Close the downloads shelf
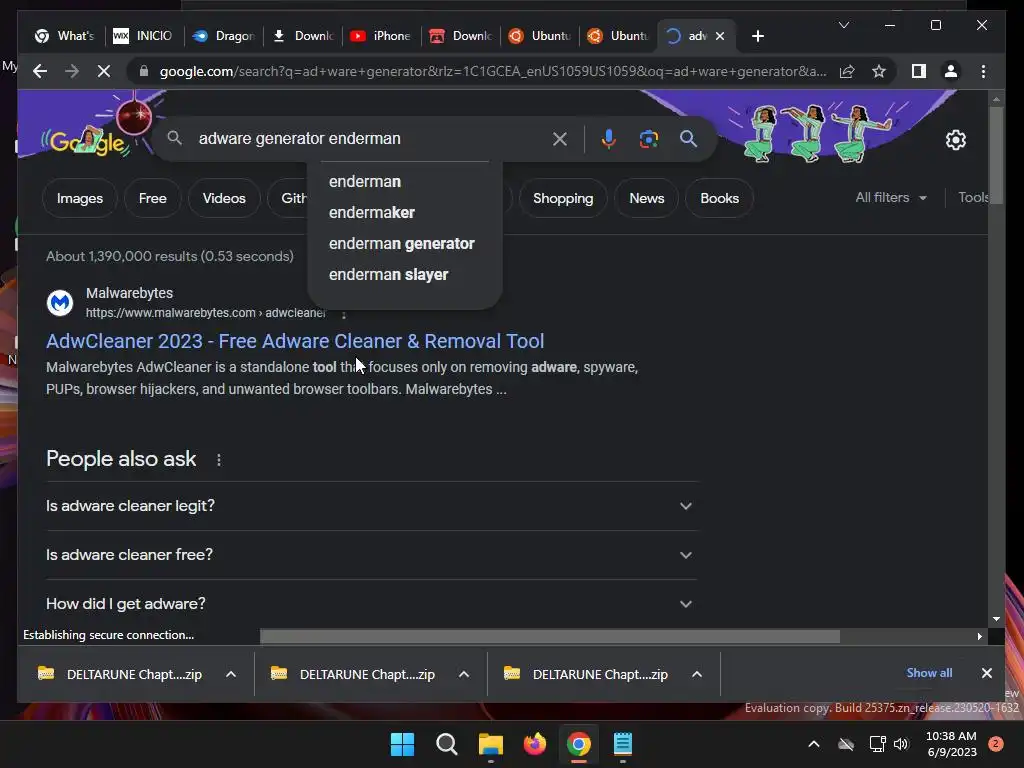This screenshot has height=768, width=1024. 987,673
